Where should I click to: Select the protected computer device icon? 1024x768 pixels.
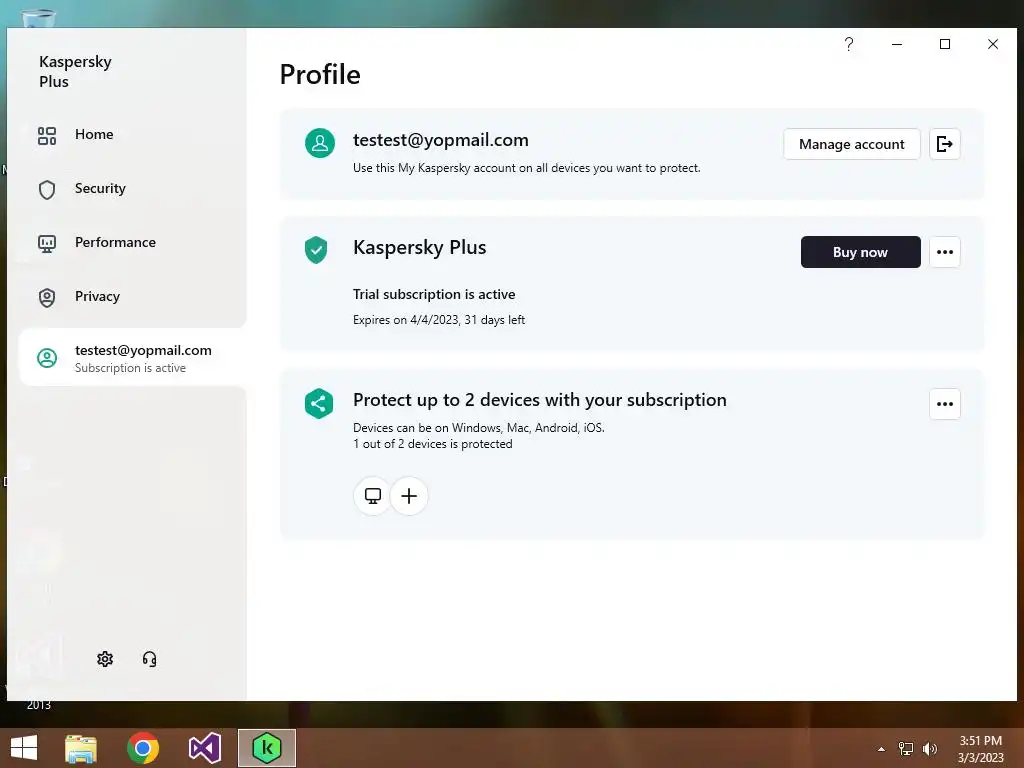pos(372,496)
